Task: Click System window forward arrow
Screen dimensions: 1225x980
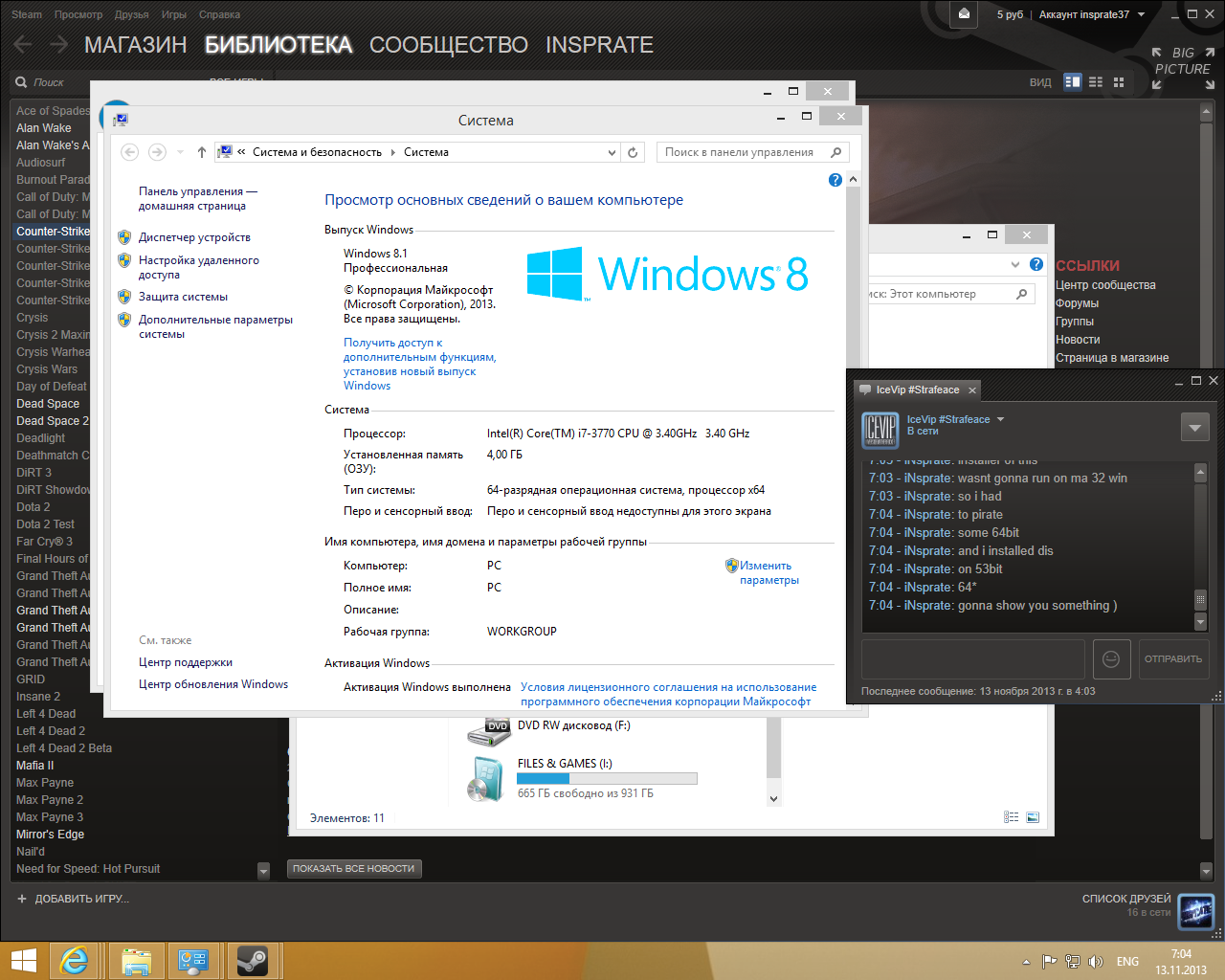Action: (157, 152)
